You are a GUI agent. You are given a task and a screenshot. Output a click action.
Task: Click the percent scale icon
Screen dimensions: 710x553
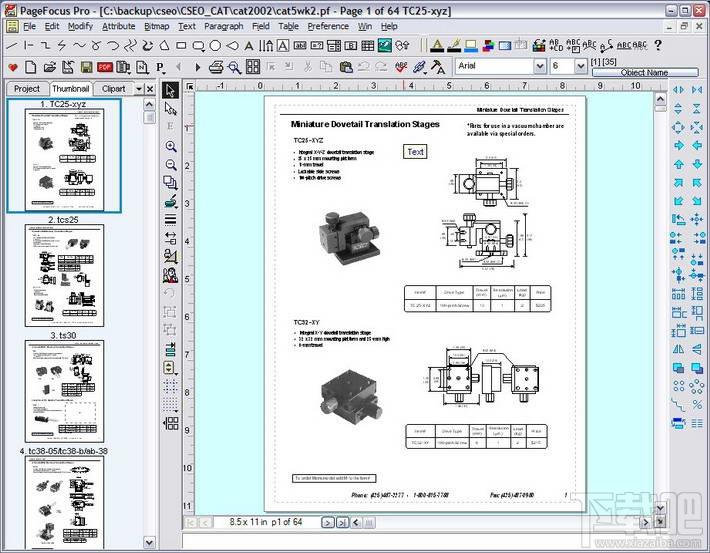point(697,404)
